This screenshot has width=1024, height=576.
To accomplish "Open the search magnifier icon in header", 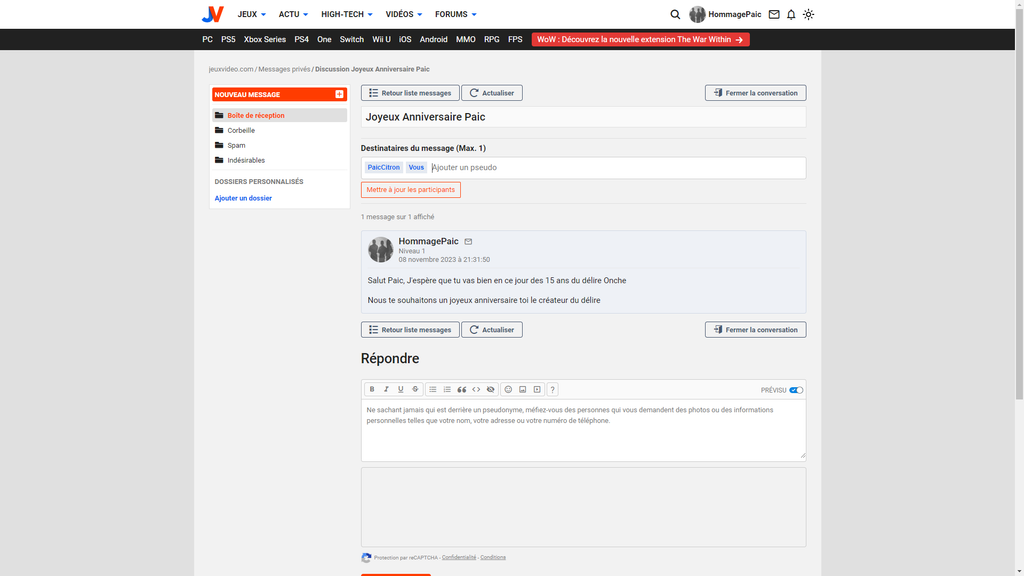I will point(675,14).
